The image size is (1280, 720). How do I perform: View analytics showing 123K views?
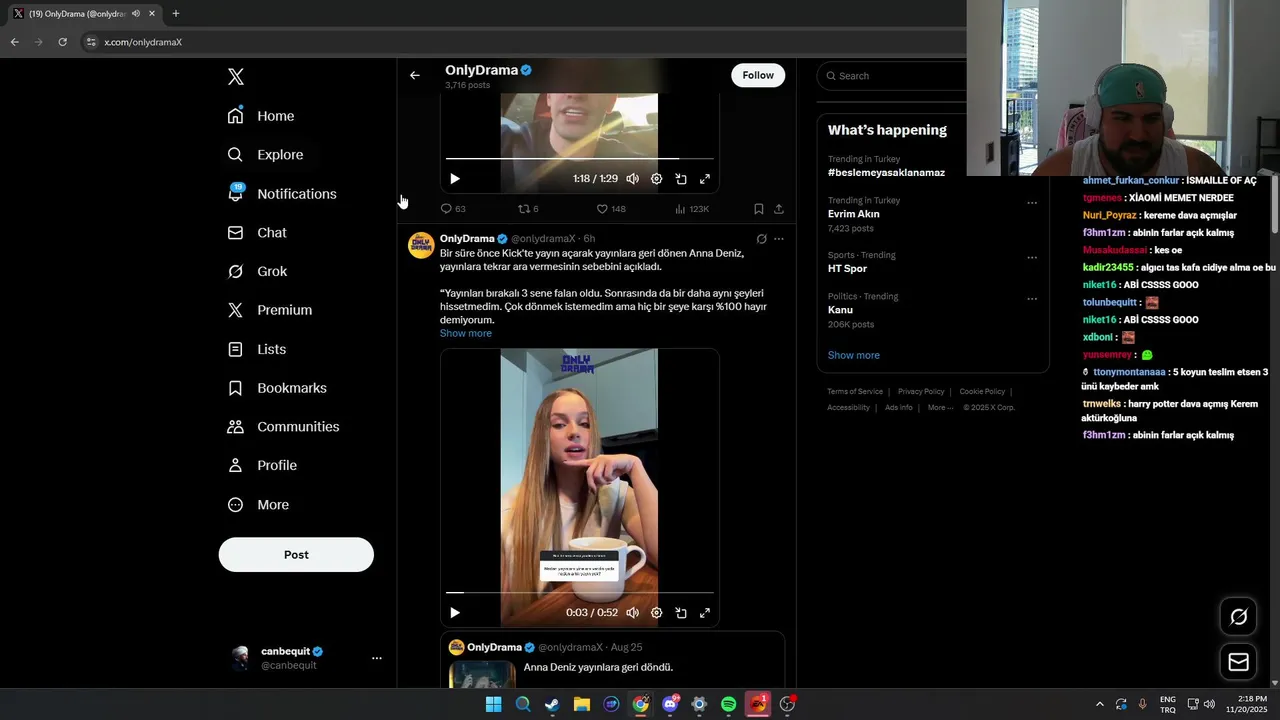click(692, 209)
